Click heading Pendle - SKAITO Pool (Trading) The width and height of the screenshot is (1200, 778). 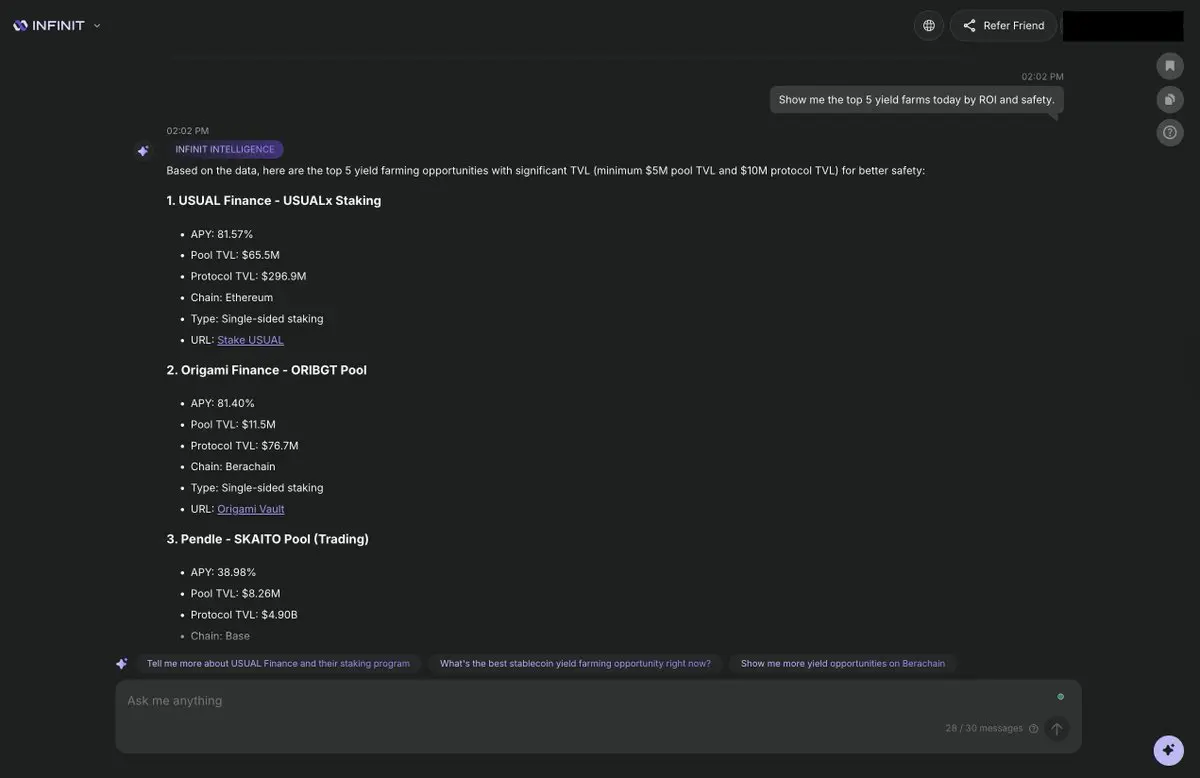tap(268, 539)
